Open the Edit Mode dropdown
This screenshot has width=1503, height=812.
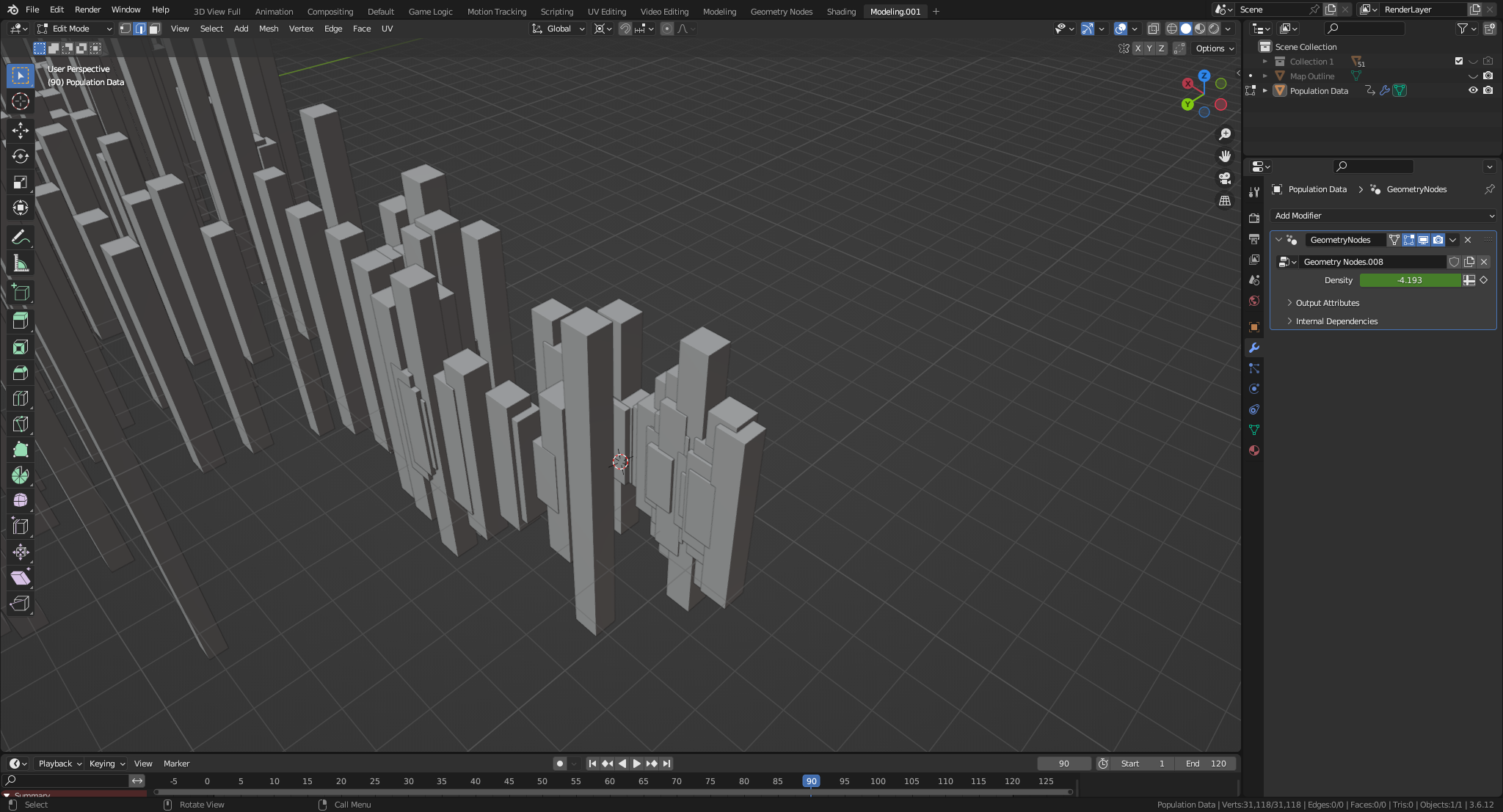pos(75,29)
